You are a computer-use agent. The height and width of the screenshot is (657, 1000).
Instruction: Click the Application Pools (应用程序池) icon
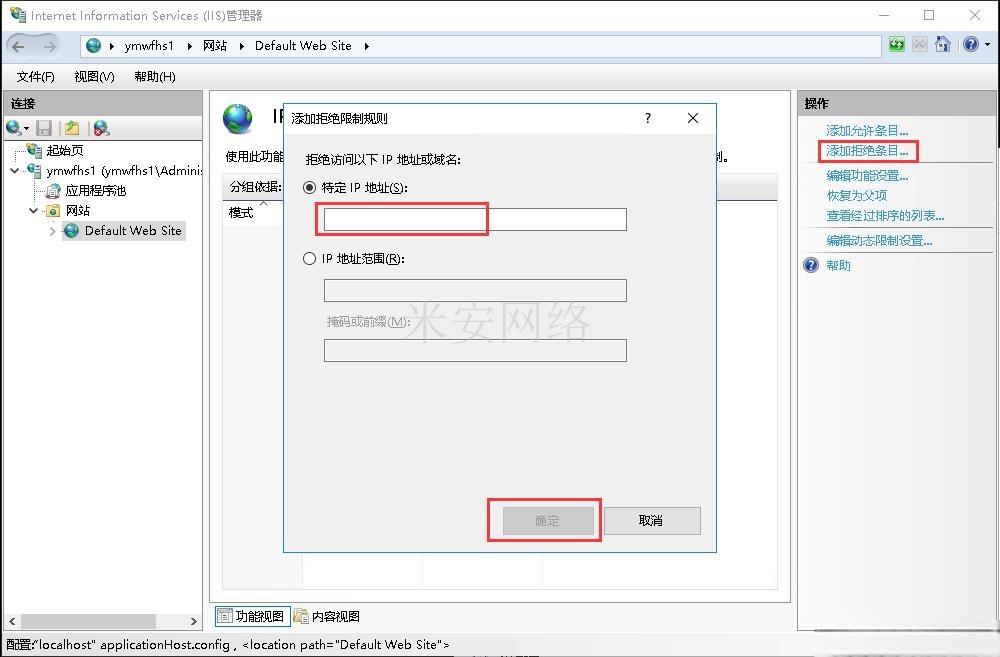53,190
